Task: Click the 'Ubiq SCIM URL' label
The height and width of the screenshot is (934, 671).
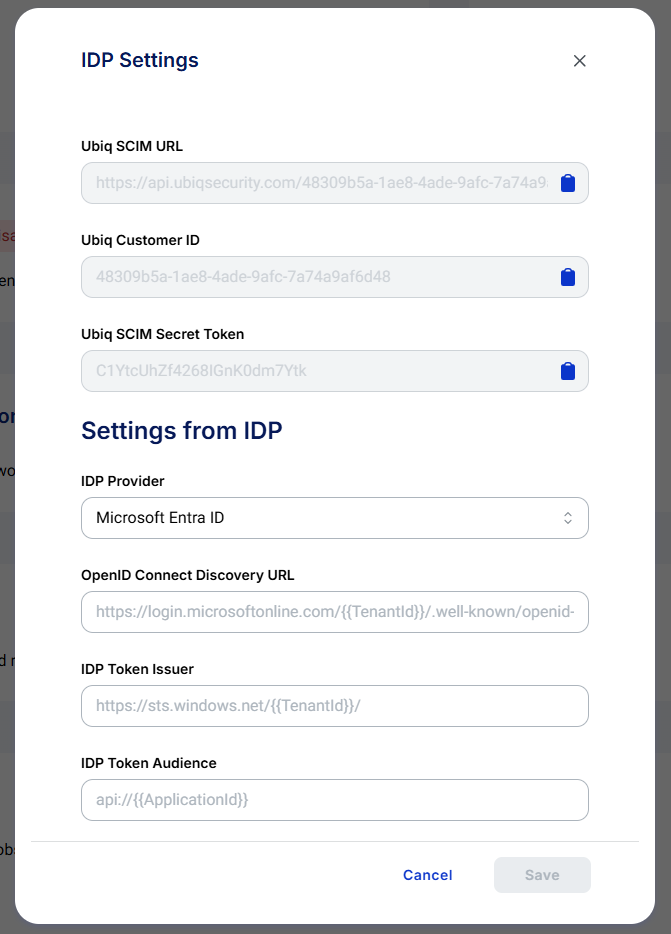Action: [132, 147]
